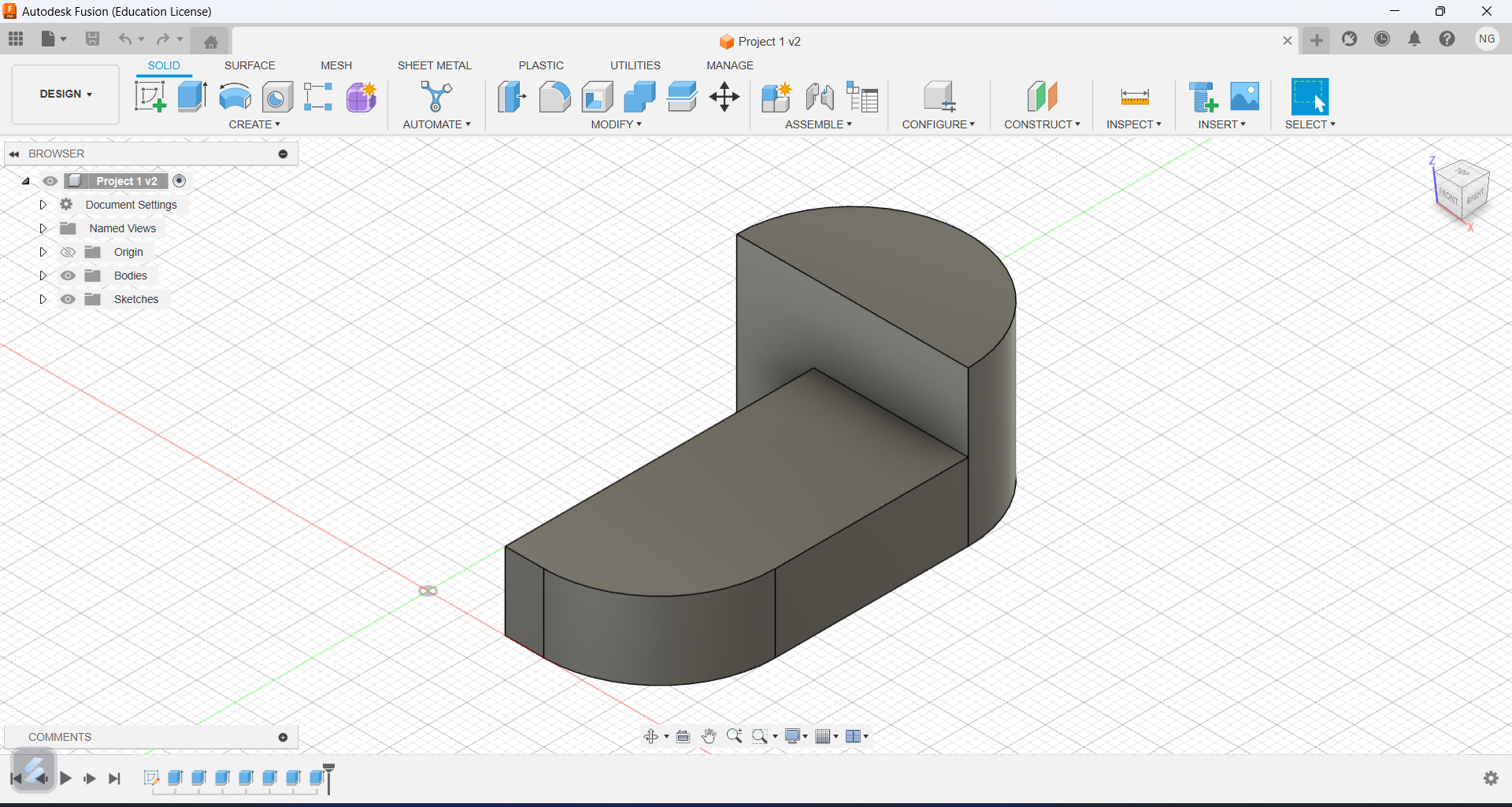Viewport: 1512px width, 807px height.
Task: Click the Insert Canvas image icon
Action: click(1245, 96)
